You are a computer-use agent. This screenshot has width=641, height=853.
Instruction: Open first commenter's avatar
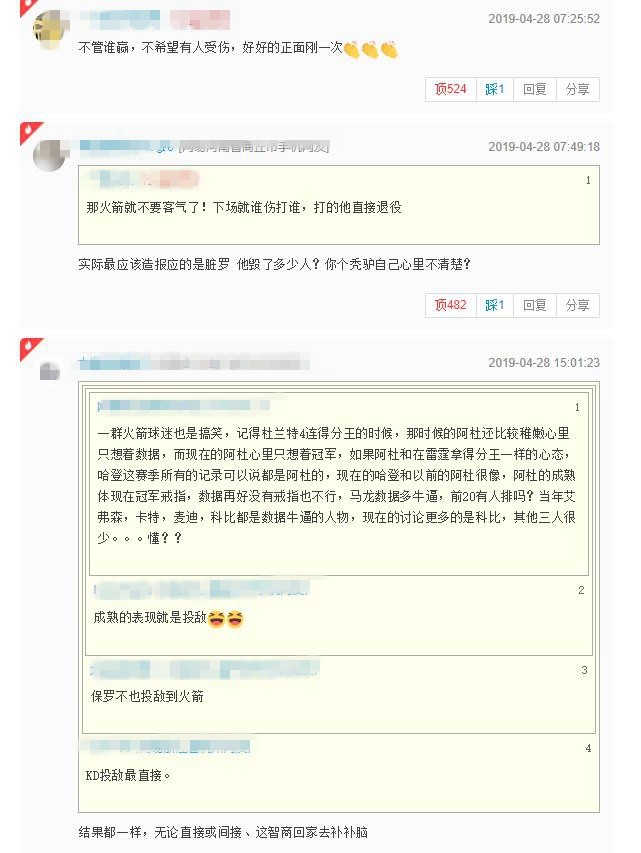(x=50, y=29)
